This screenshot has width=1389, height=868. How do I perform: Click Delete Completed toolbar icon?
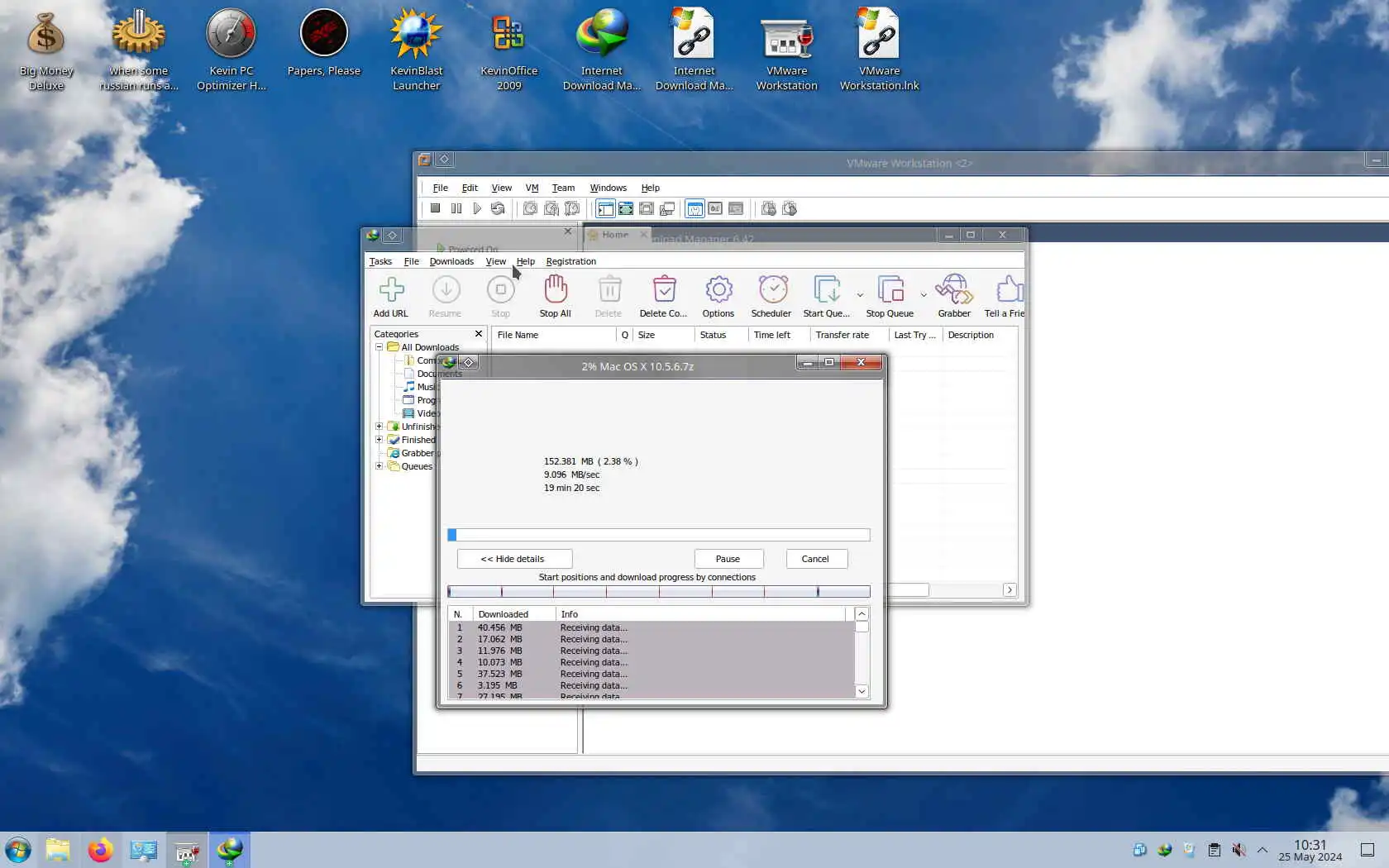(663, 297)
